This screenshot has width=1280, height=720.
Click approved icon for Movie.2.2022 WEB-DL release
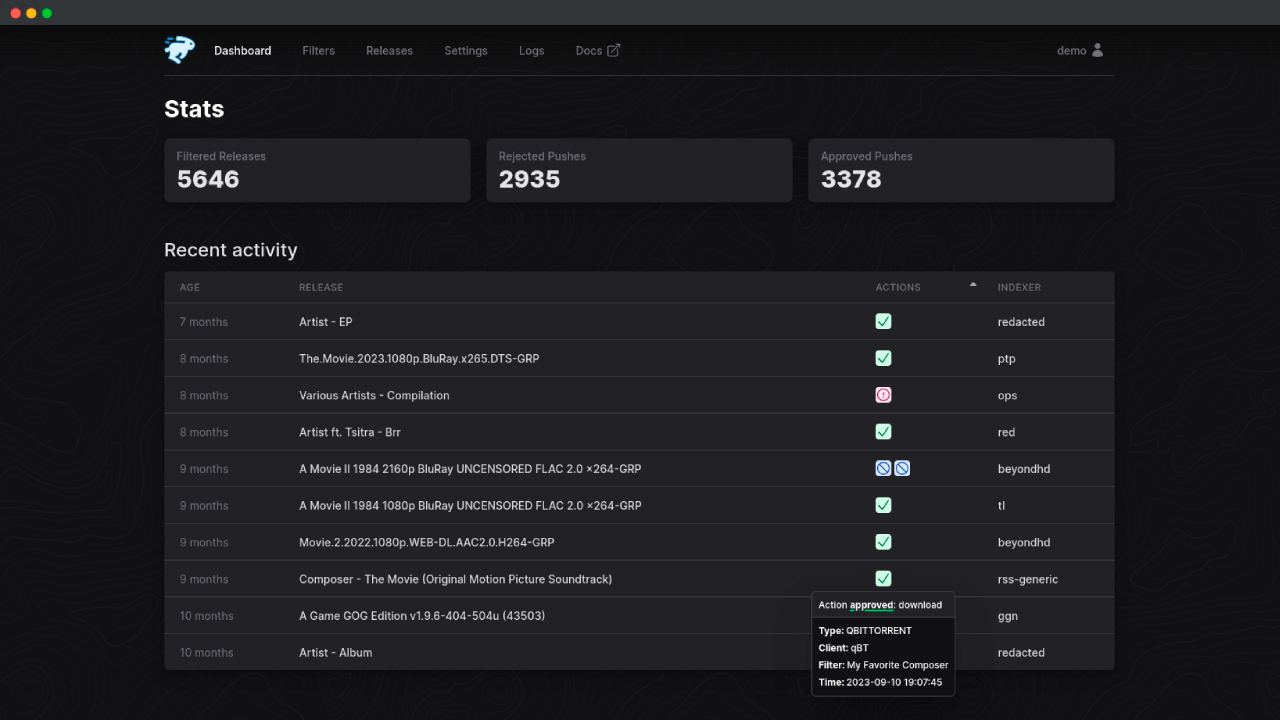pyautogui.click(x=883, y=542)
